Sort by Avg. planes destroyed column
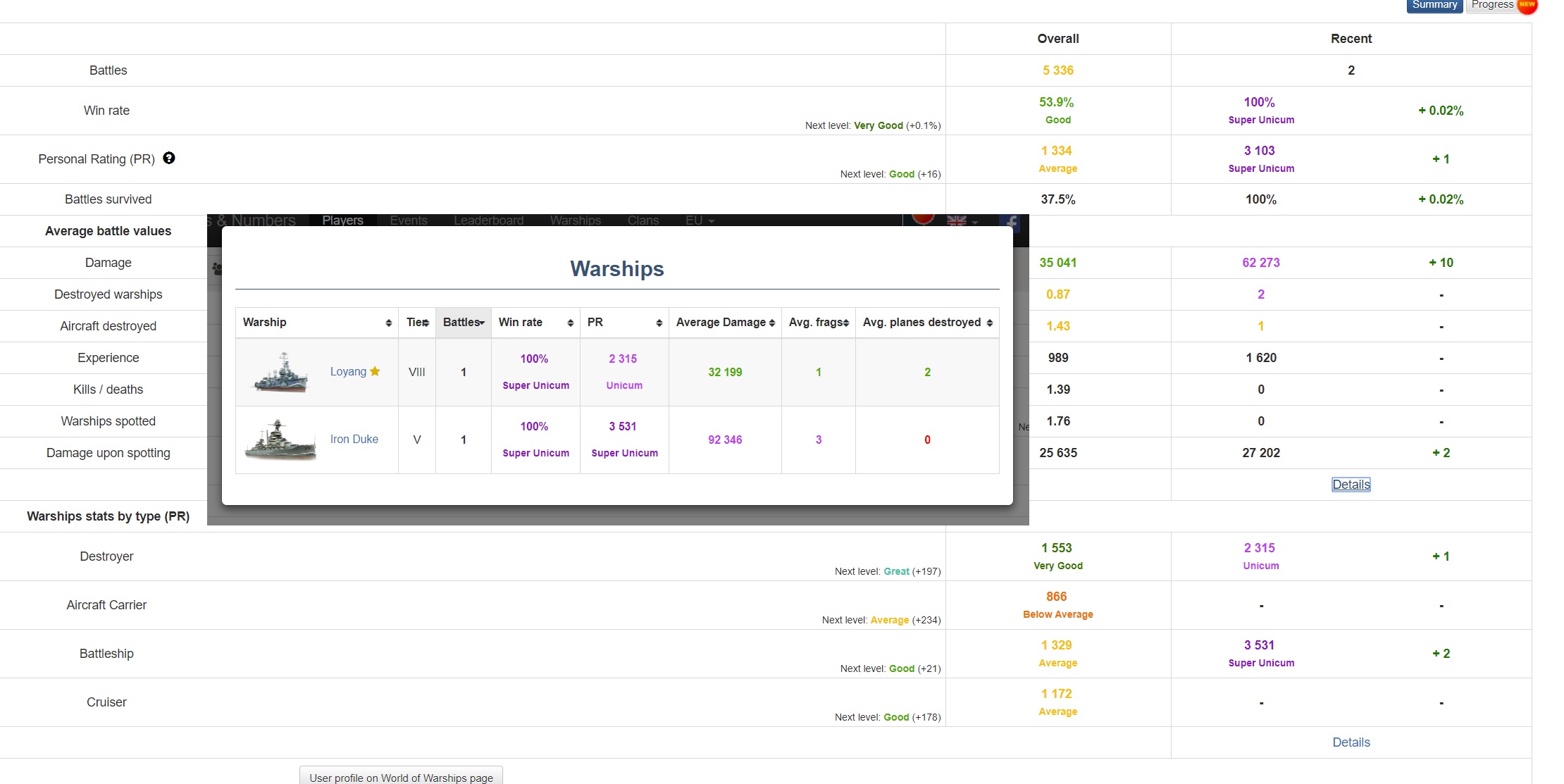Image resolution: width=1564 pixels, height=784 pixels. (x=926, y=323)
